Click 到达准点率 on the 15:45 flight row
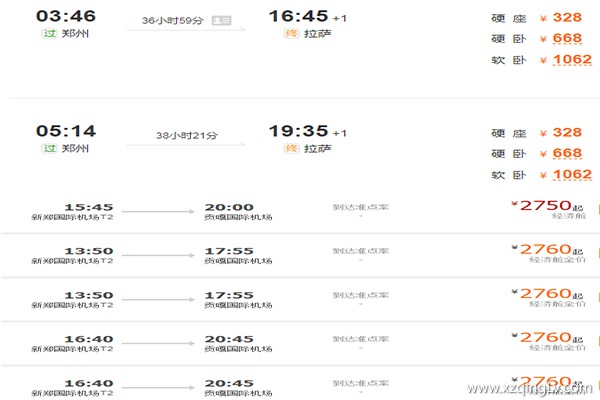This screenshot has height=400, width=600. [x=360, y=208]
